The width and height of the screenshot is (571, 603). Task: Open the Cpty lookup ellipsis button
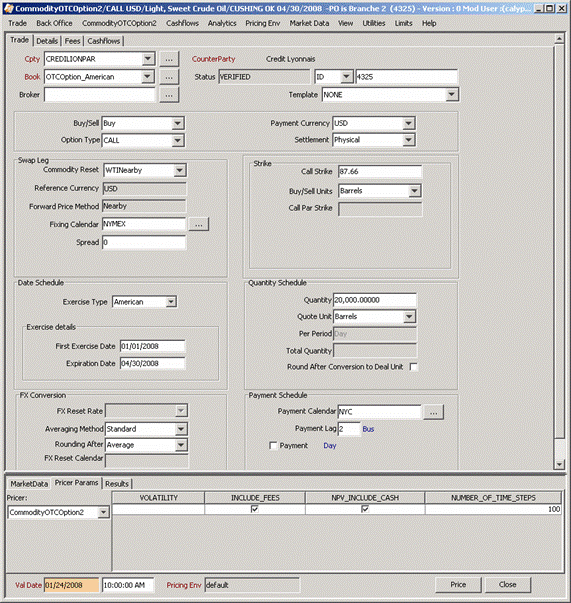tap(169, 59)
